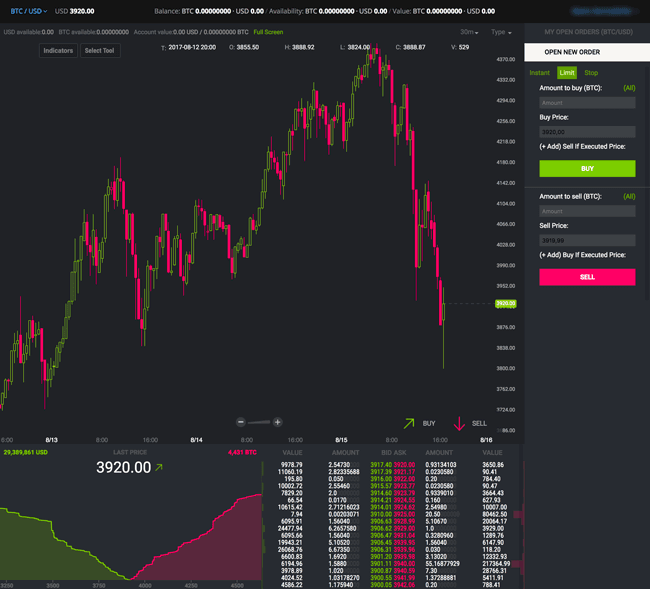The image size is (650, 589).
Task: Click the pink SELL button
Action: (x=587, y=277)
